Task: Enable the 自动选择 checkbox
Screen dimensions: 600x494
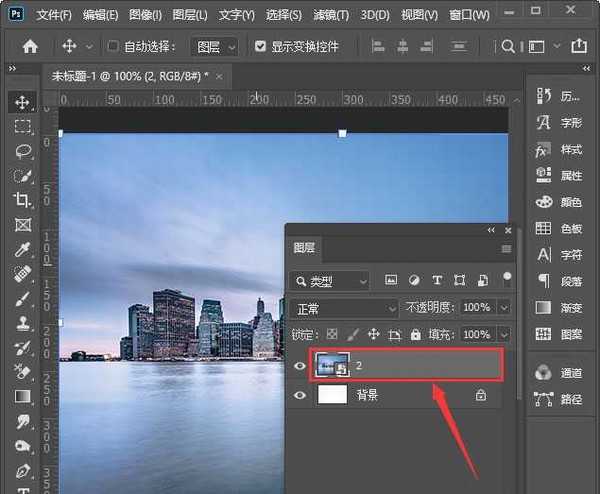Action: point(113,46)
